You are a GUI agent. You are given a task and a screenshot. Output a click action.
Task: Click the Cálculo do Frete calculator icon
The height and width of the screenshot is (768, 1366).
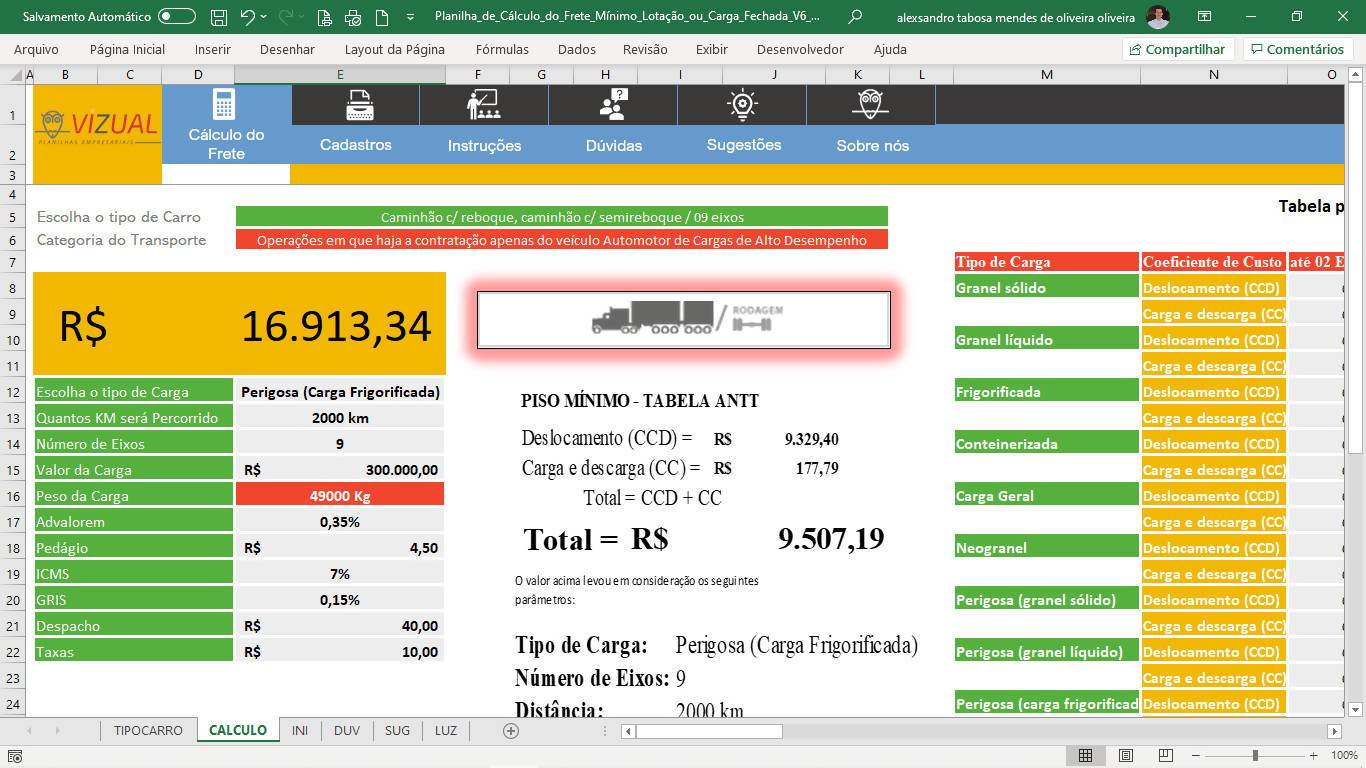click(224, 104)
